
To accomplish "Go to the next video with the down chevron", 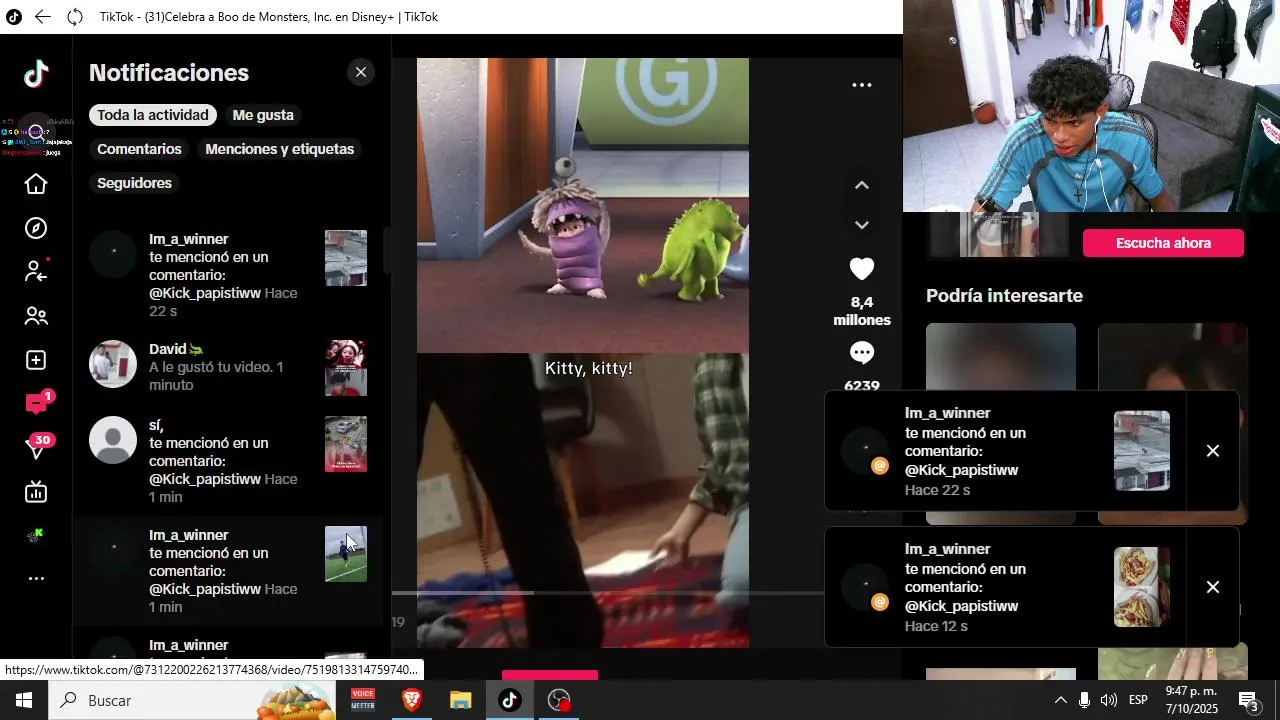I will (x=862, y=225).
